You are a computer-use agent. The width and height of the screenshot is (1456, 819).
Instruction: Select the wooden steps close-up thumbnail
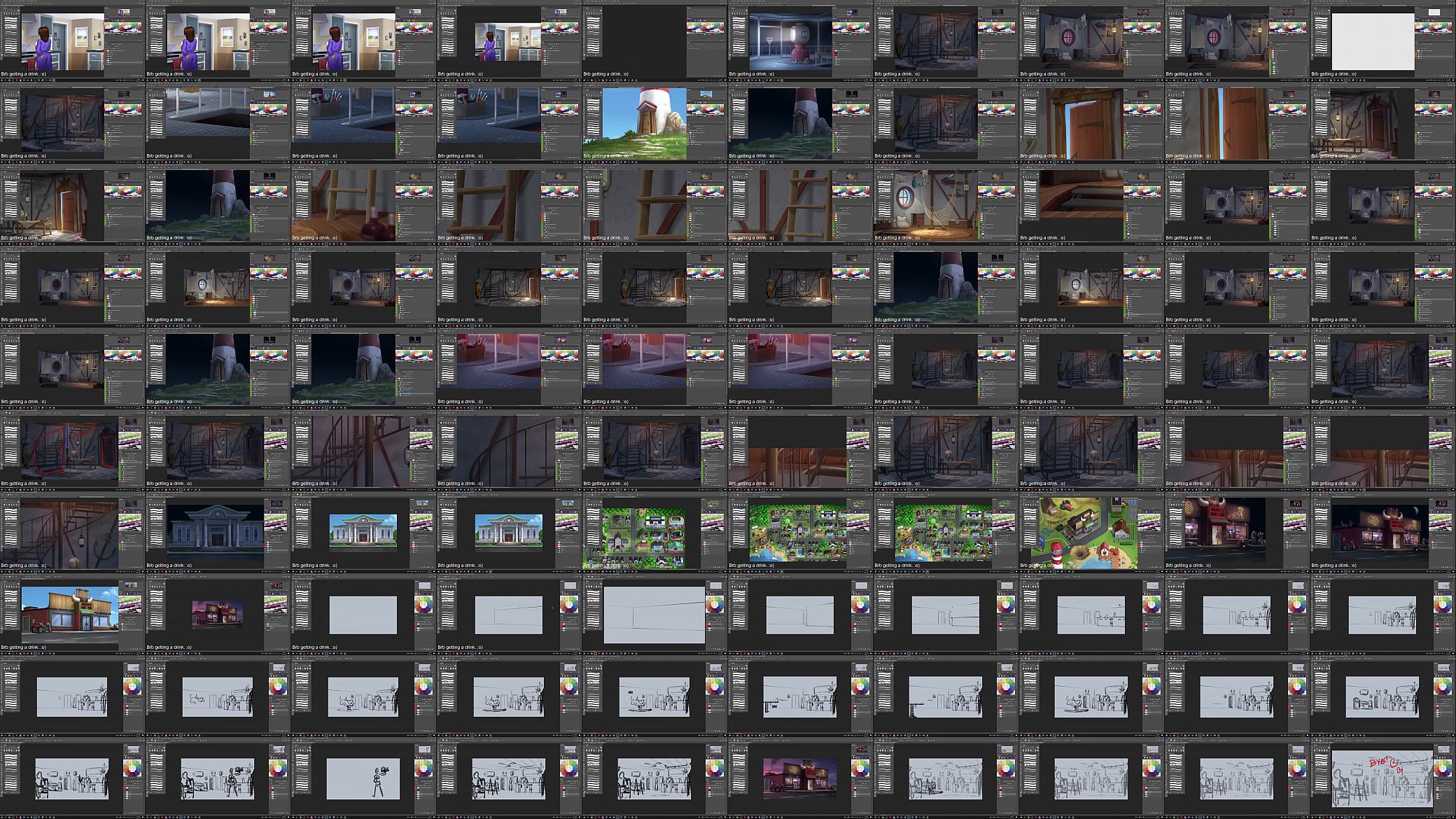pyautogui.click(x=1091, y=204)
